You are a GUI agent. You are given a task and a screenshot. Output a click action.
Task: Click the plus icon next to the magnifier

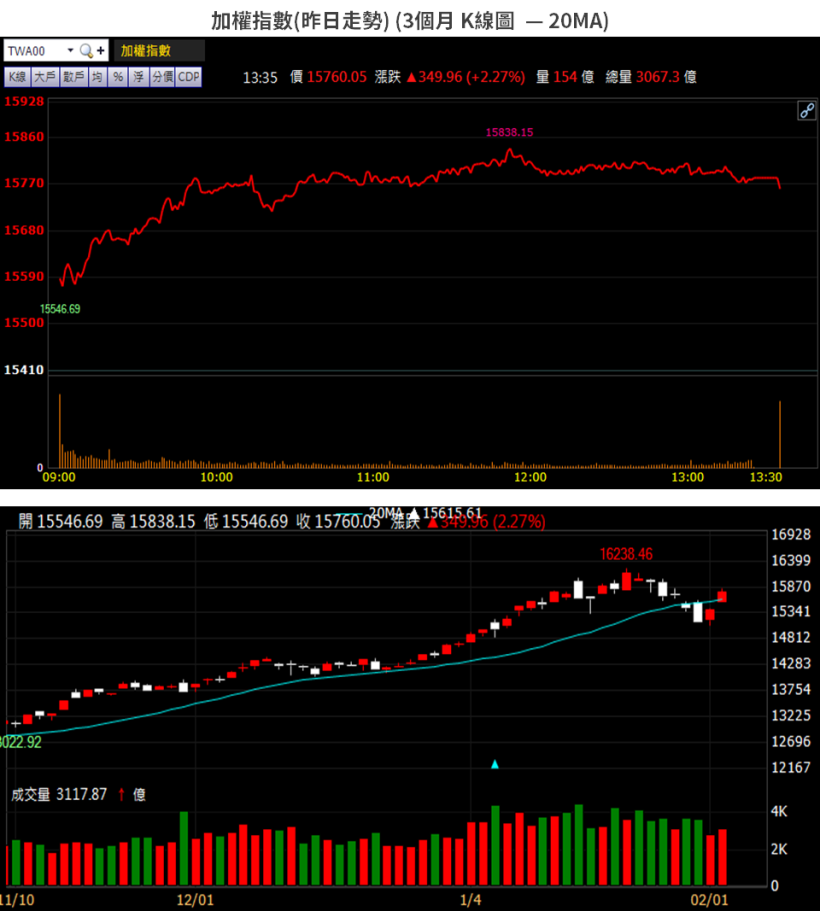click(100, 51)
